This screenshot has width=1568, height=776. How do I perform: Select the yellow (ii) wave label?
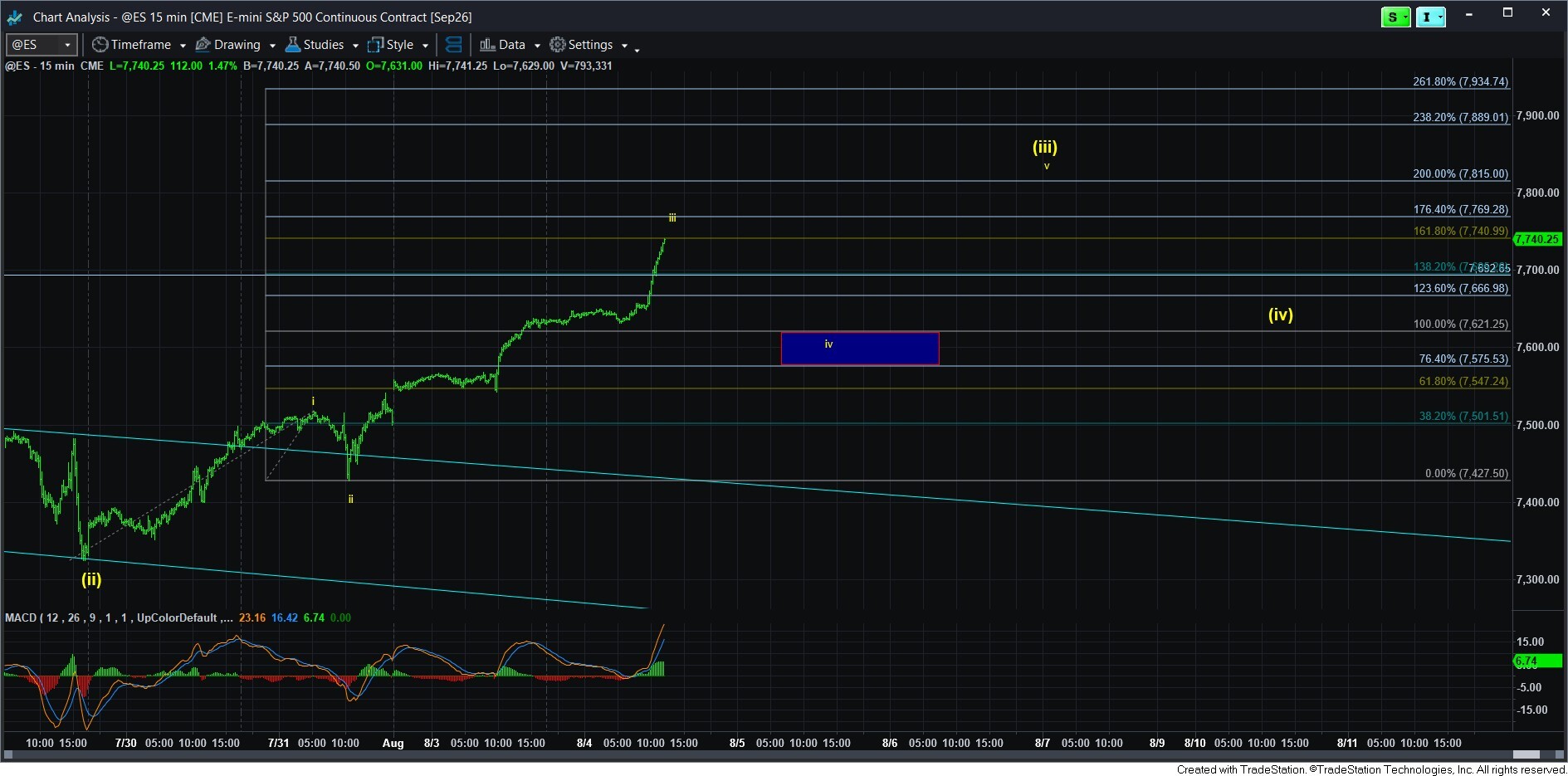tap(91, 579)
